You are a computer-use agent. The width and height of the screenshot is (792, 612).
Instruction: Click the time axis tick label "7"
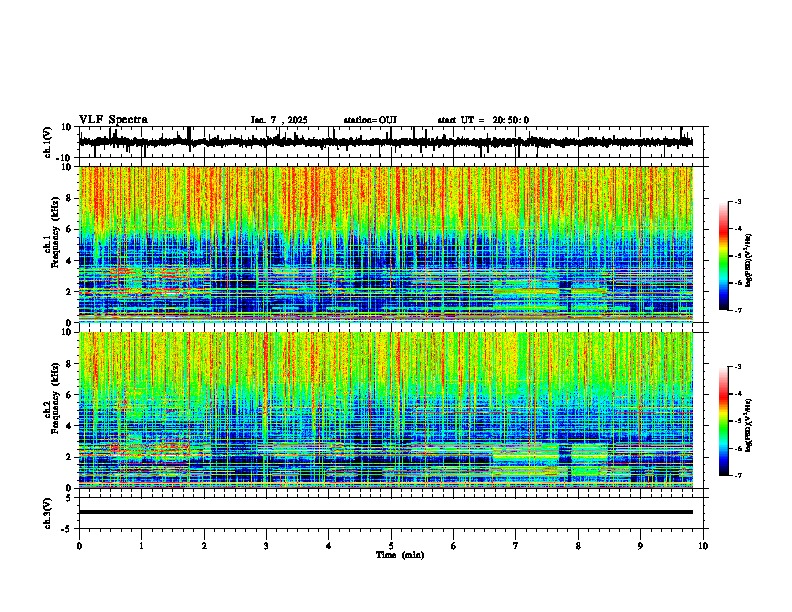516,546
